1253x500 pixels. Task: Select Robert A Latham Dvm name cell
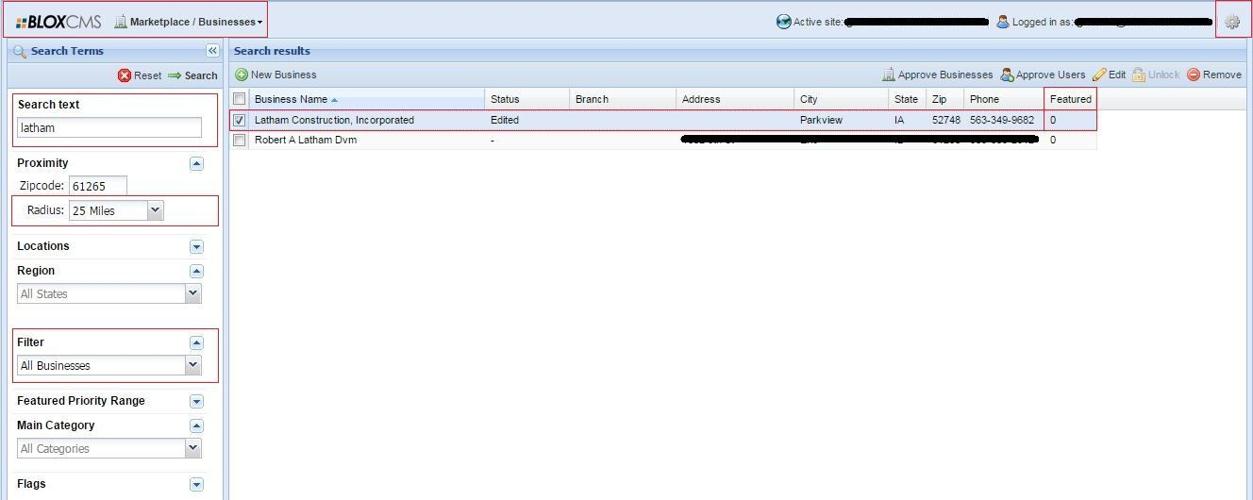click(x=306, y=140)
